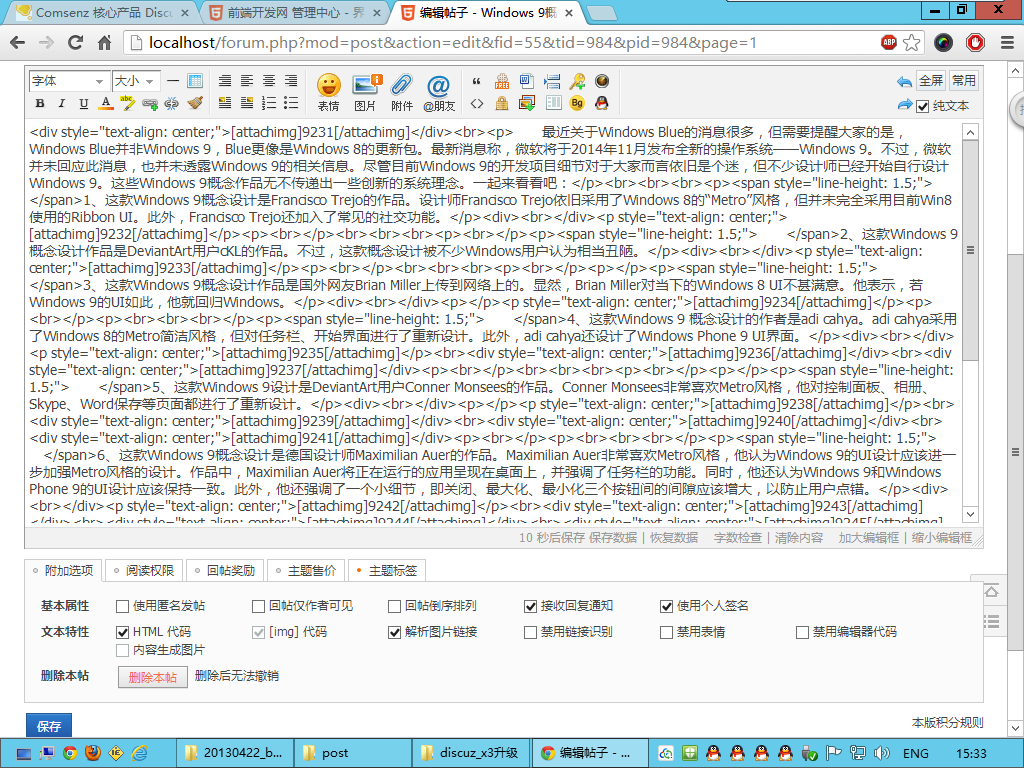
Task: Insert a hyperlink with the chain-plus icon
Action: coord(150,103)
